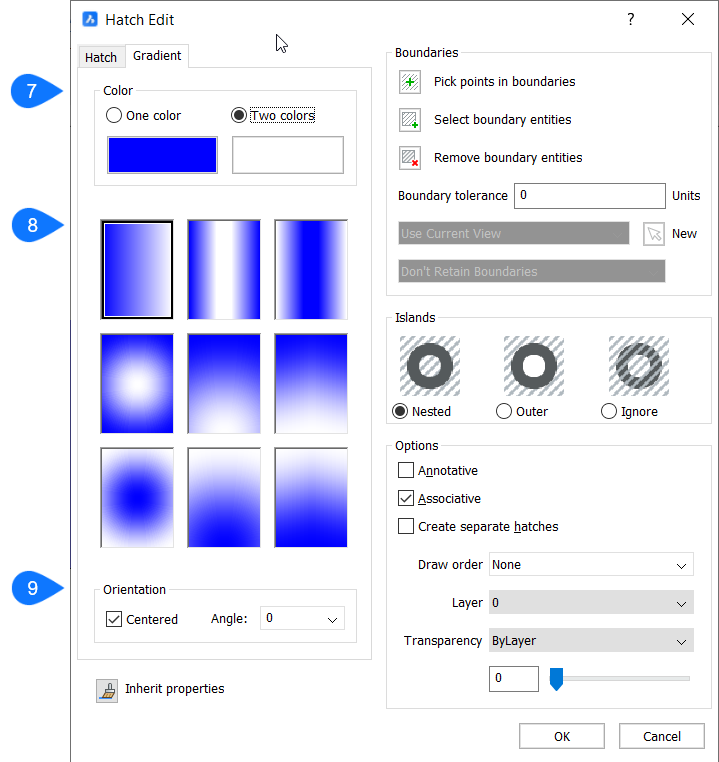Expand the Transparency ByLayer dropdown

(591, 641)
